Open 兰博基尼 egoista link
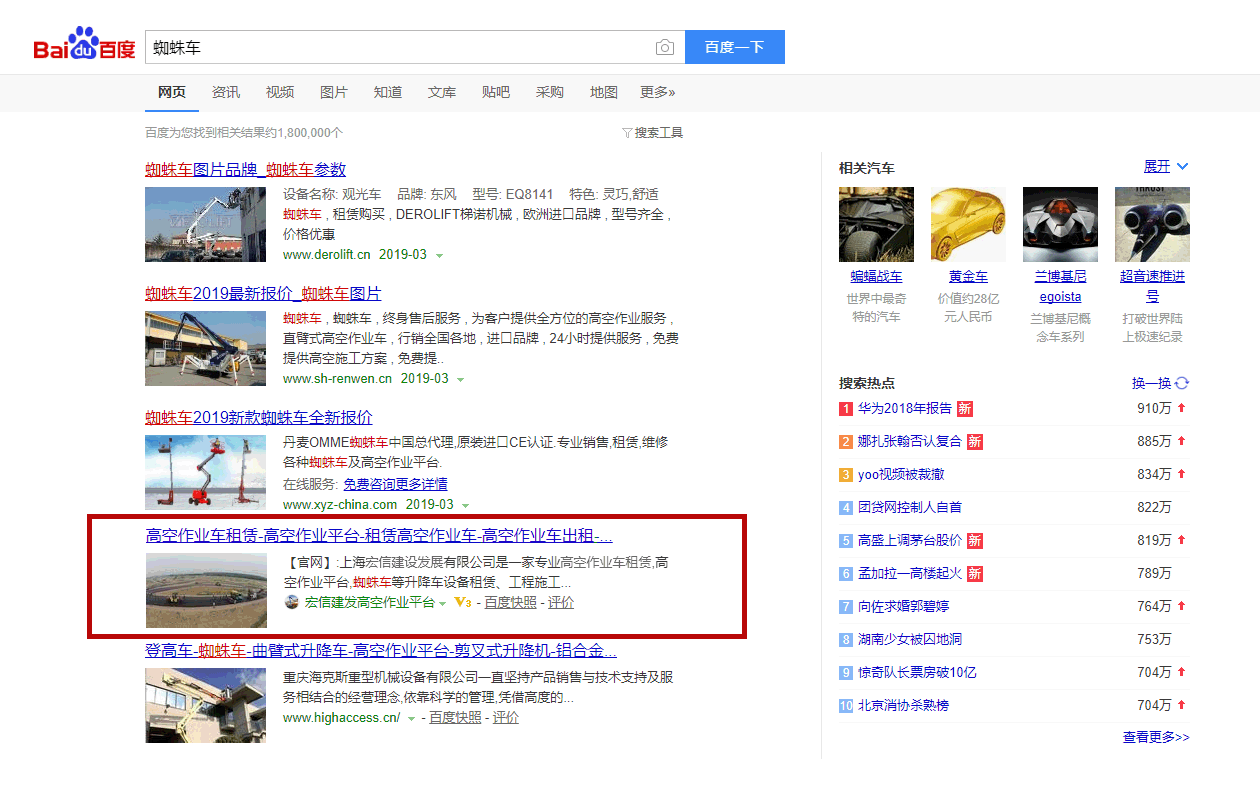1260x804 pixels. point(1060,286)
